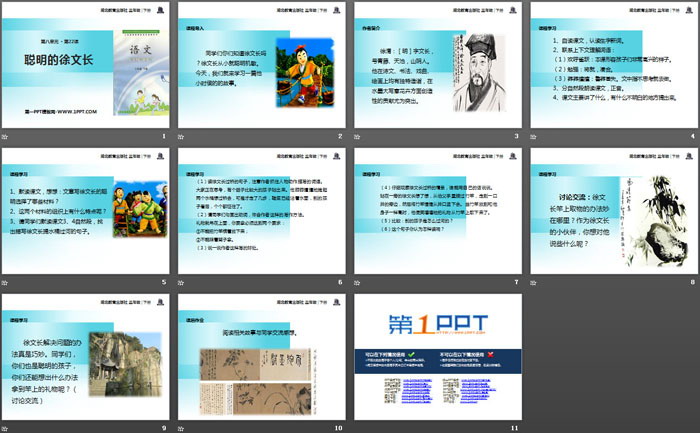The image size is (700, 433).
Task: Choose slide 8 with the ink bamboo painting
Action: coord(613,210)
